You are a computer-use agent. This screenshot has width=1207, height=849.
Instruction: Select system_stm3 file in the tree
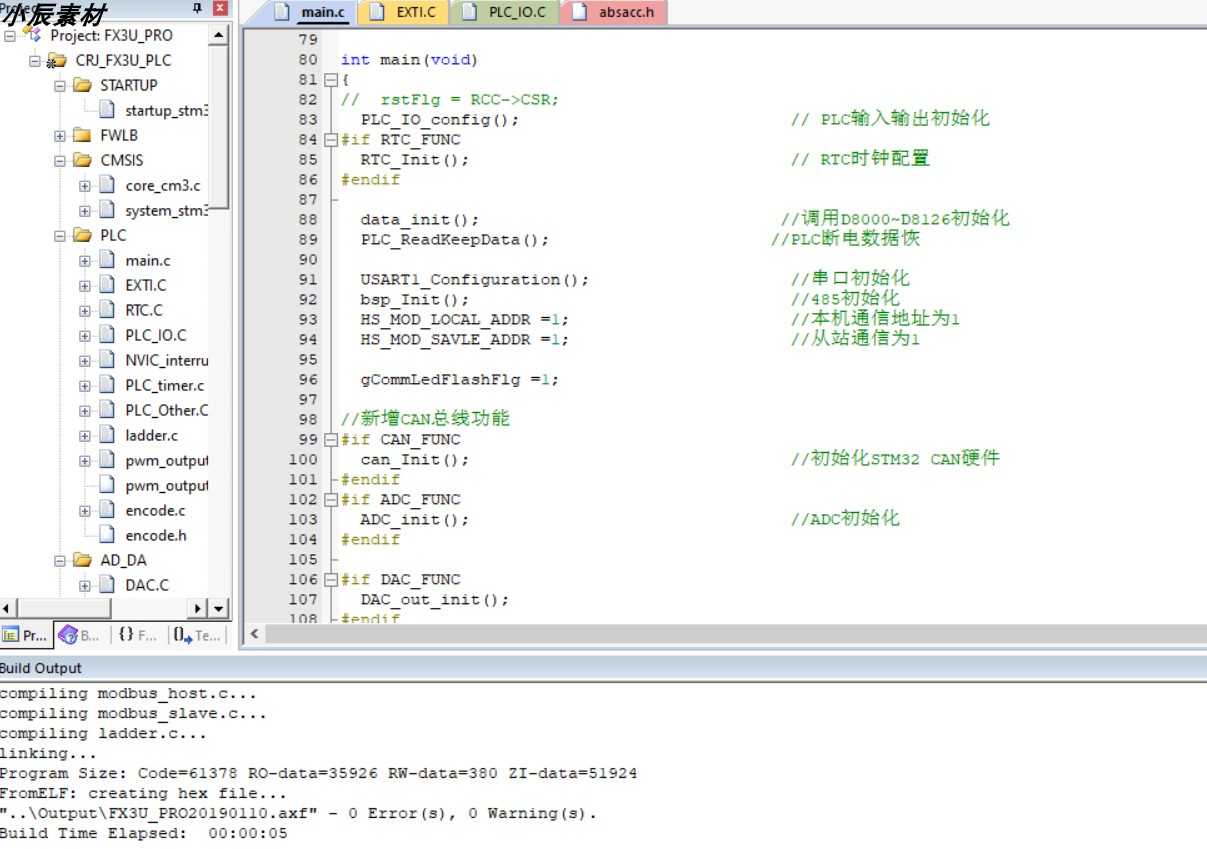point(167,210)
